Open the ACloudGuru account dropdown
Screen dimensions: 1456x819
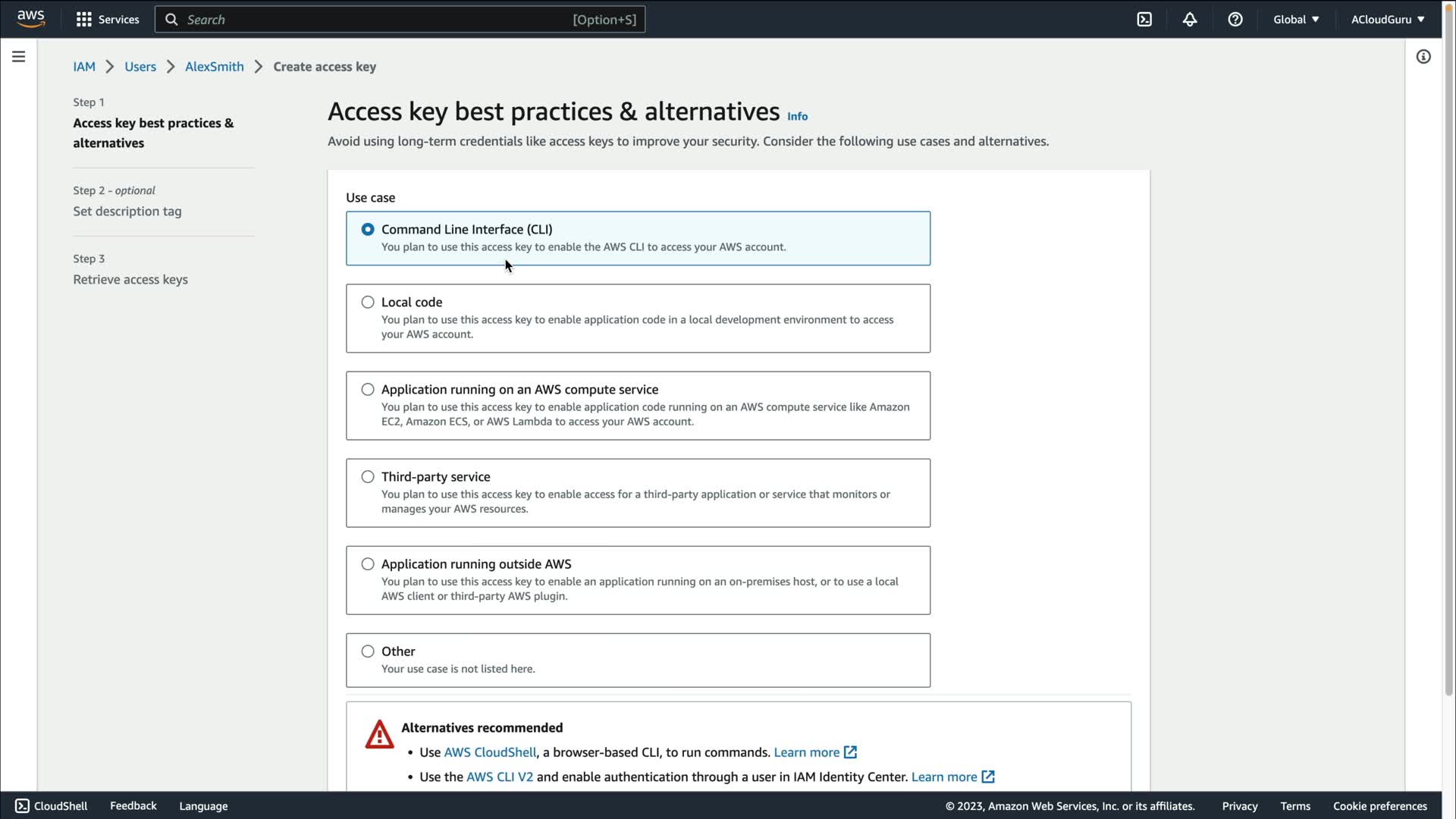1387,20
